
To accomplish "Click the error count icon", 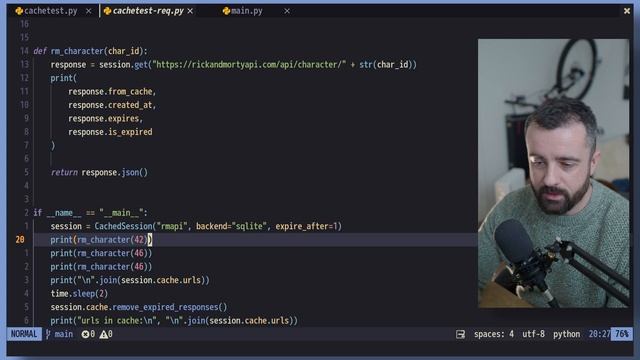I will (x=85, y=334).
